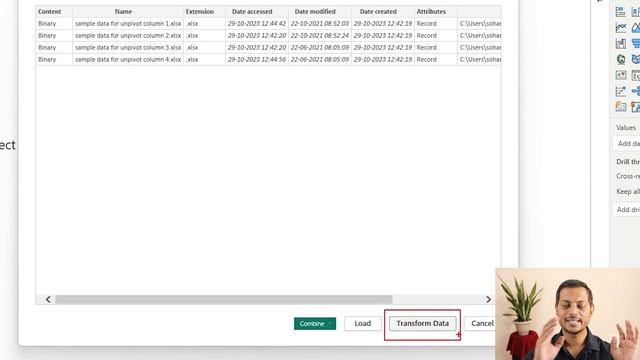Click the Name column header
Image resolution: width=640 pixels, height=360 pixels.
coord(128,11)
